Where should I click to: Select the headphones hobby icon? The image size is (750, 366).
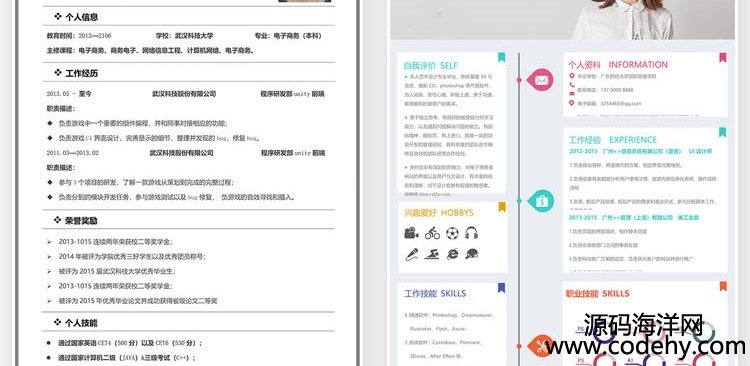tap(472, 233)
